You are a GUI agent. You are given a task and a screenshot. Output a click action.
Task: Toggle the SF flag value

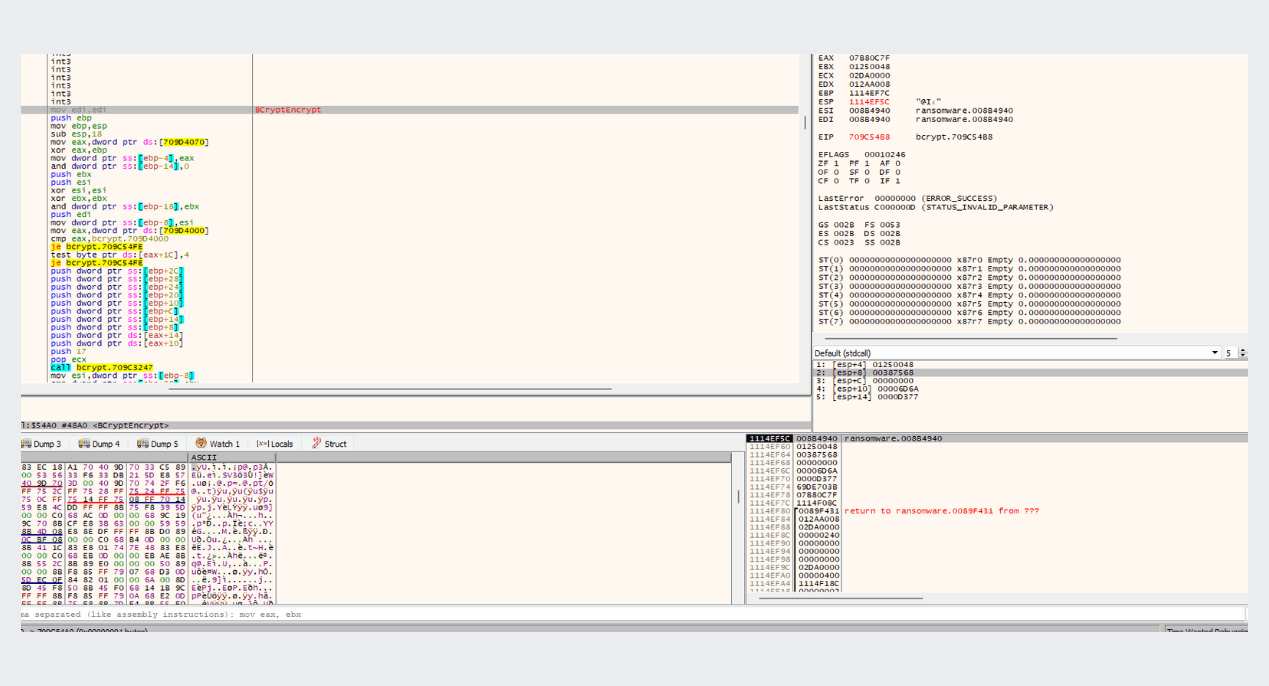click(866, 172)
